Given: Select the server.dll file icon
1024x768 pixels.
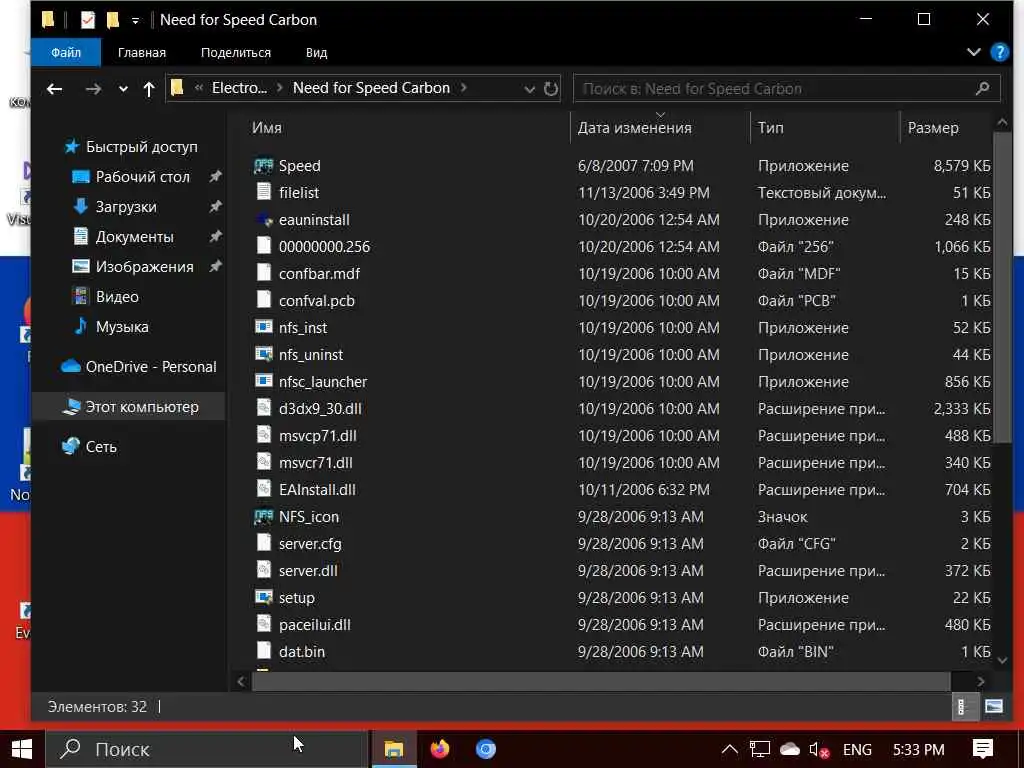Looking at the screenshot, I should click(263, 570).
